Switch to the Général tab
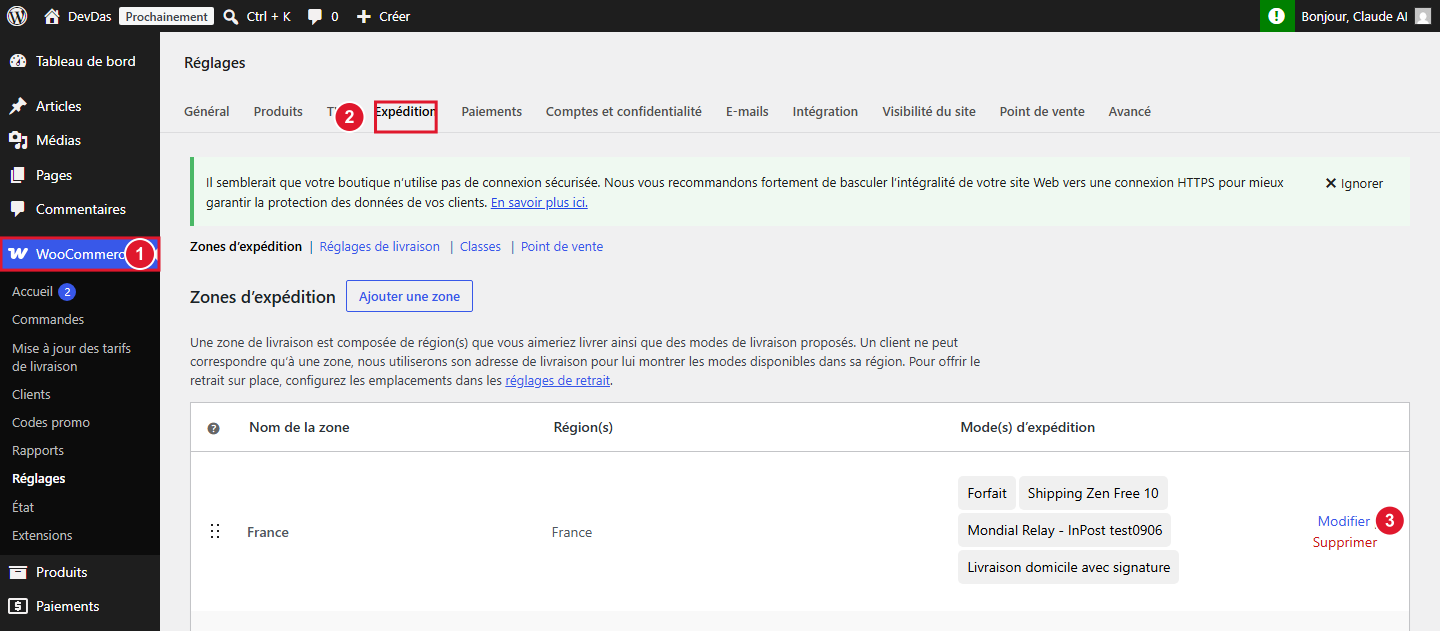 pos(207,111)
